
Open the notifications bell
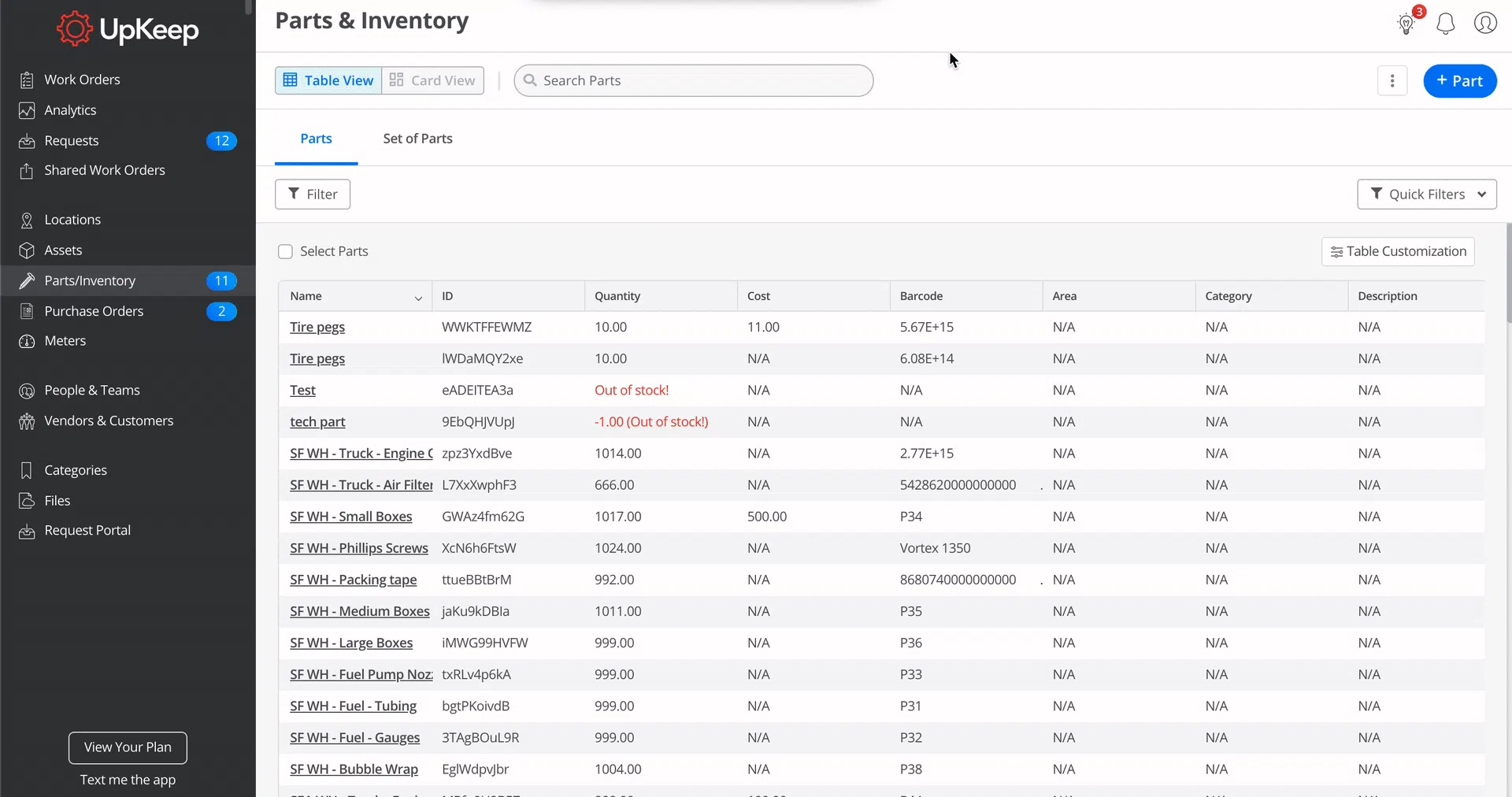(1446, 24)
